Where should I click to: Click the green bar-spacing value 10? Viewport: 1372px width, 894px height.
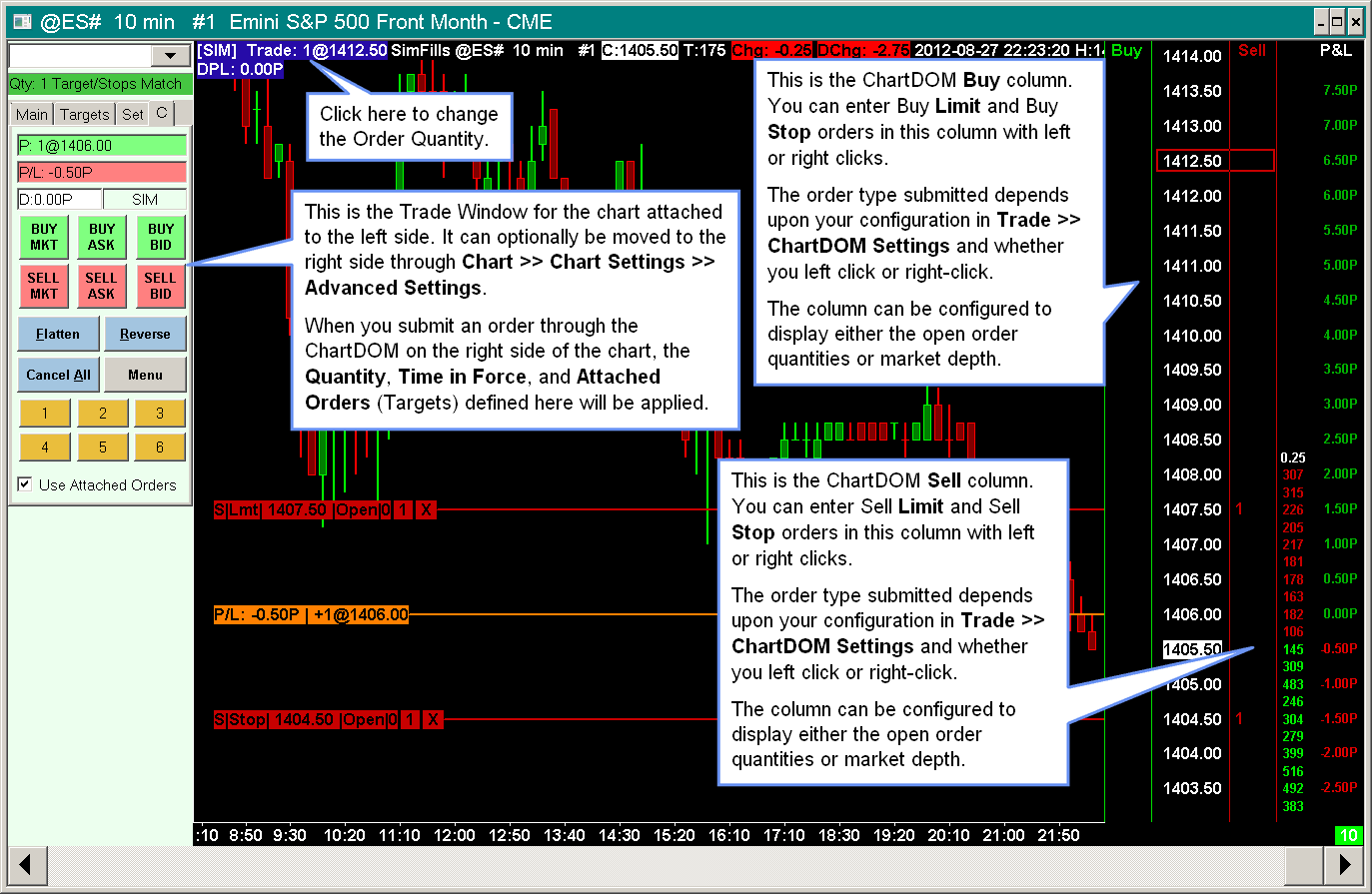1348,835
